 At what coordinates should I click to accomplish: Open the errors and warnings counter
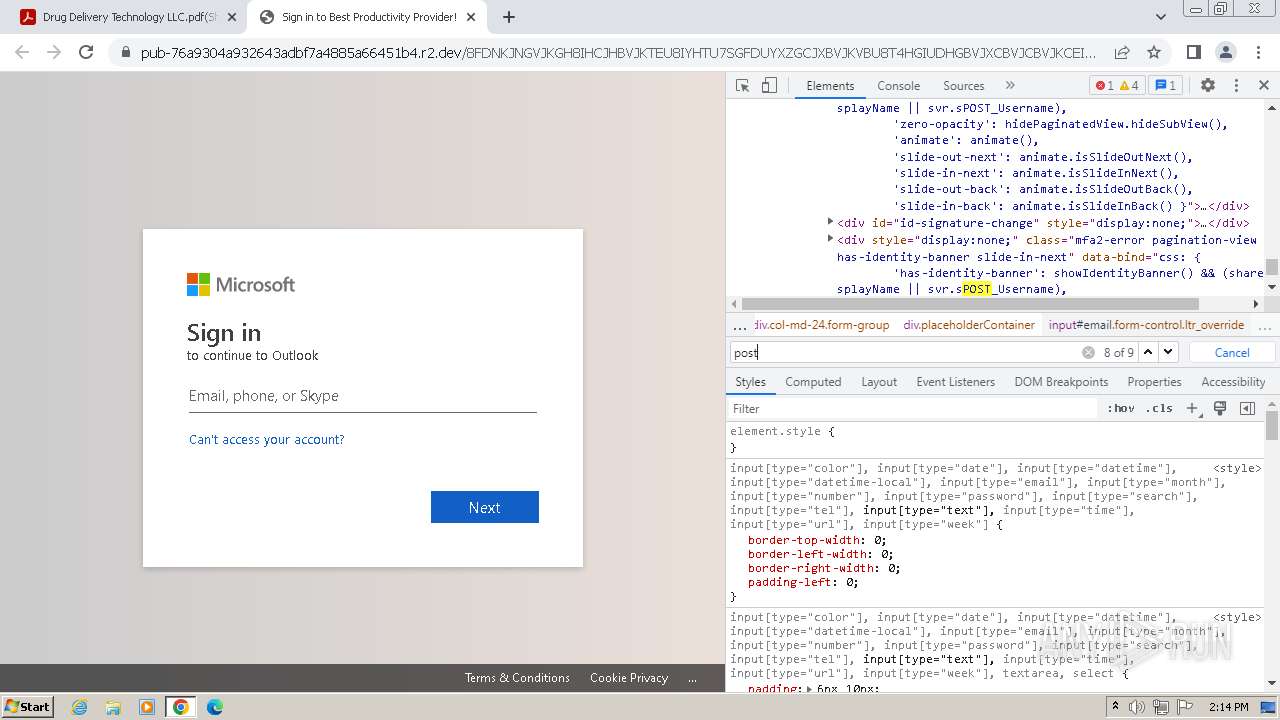[1118, 86]
